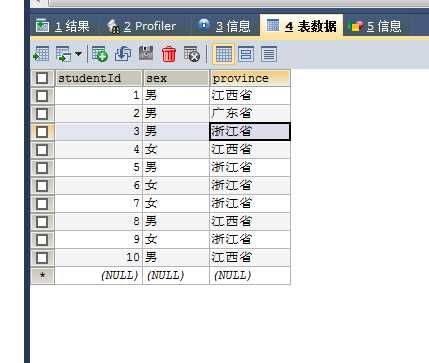The width and height of the screenshot is (429, 363).
Task: Switch to grid view mode icon
Action: (224, 54)
